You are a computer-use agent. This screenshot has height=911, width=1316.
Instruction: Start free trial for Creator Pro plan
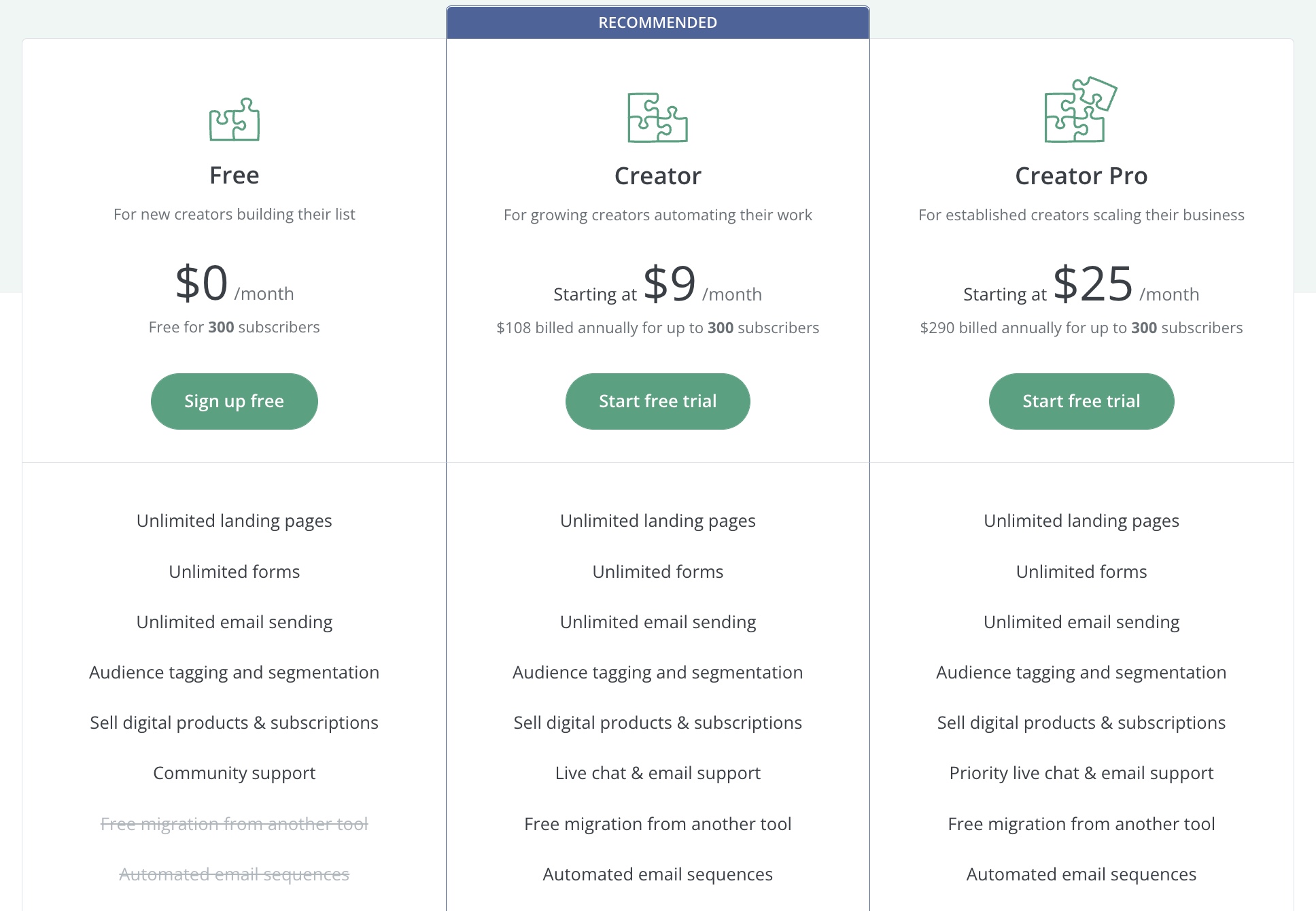click(1081, 401)
